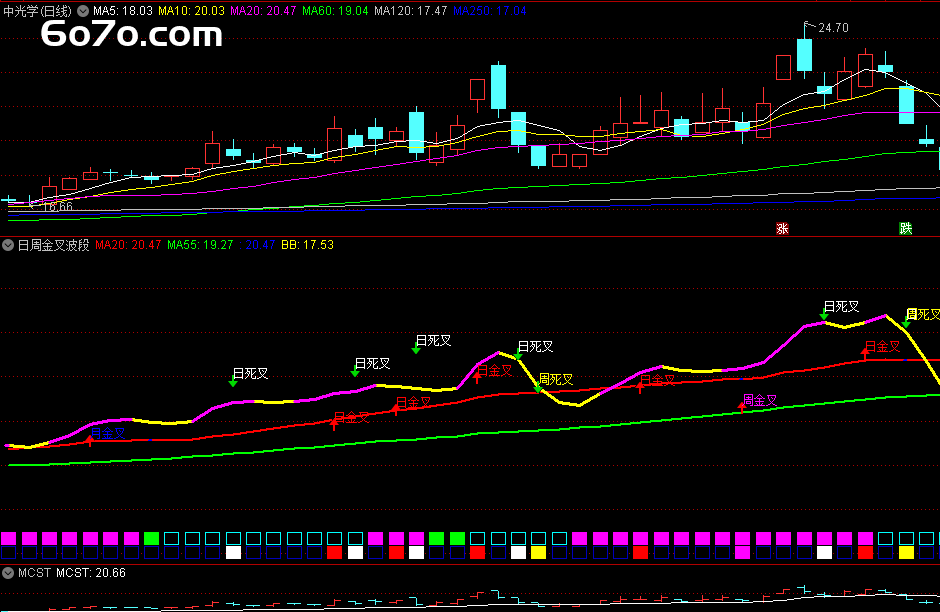The width and height of the screenshot is (940, 612).
Task: Click the blue 日金叉 signal label
Action: (x=108, y=433)
